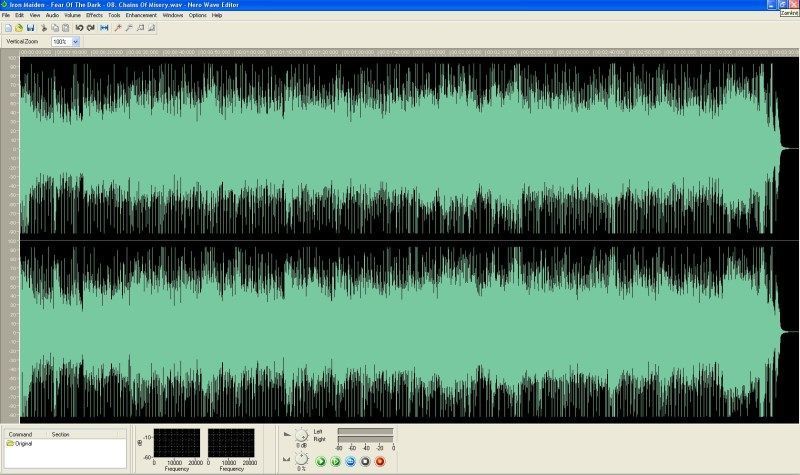Click the right frequency spectrum display
The image size is (800, 475).
pyautogui.click(x=231, y=443)
